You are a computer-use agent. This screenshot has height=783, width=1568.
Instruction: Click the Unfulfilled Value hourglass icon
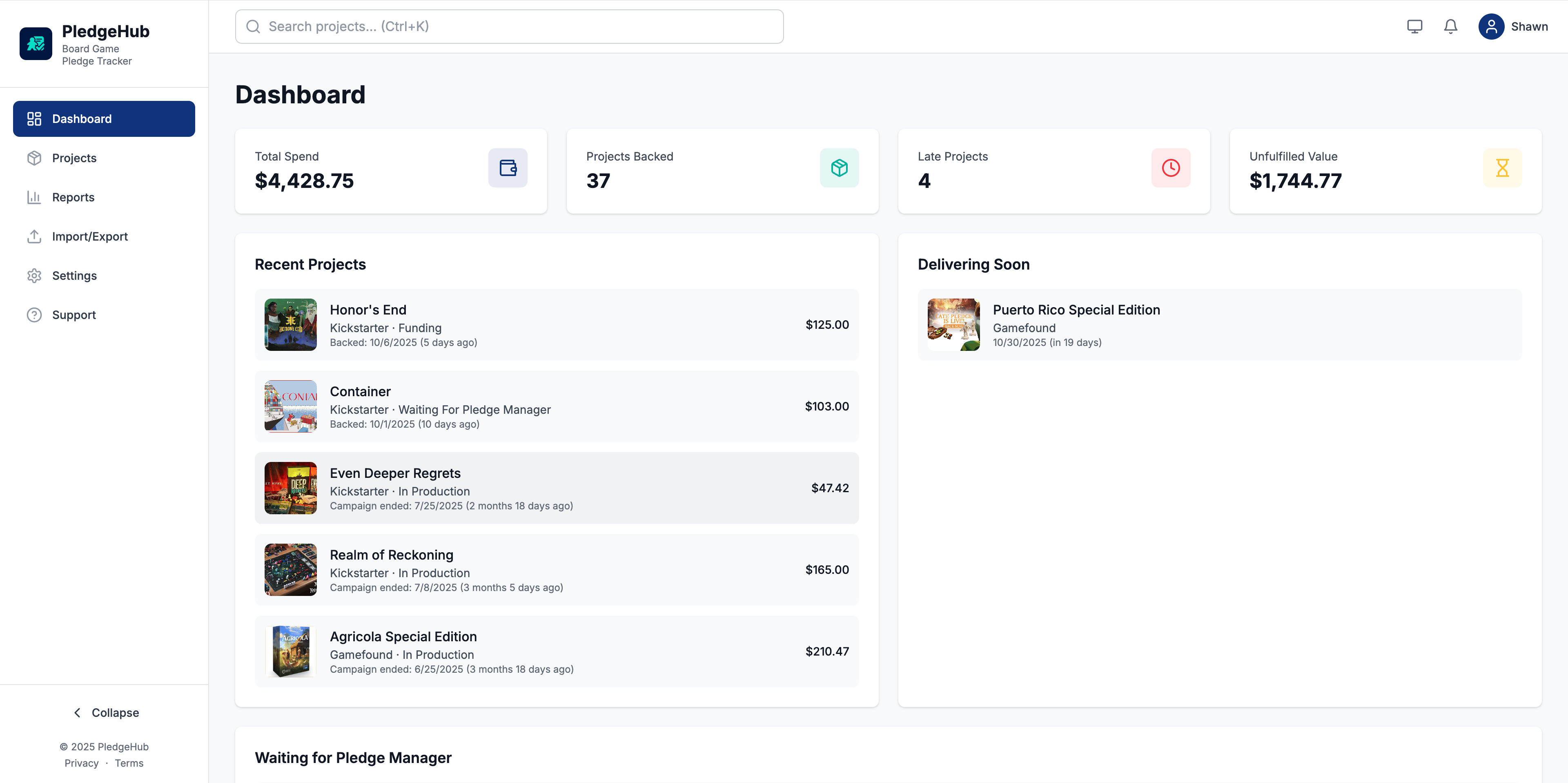click(x=1502, y=168)
